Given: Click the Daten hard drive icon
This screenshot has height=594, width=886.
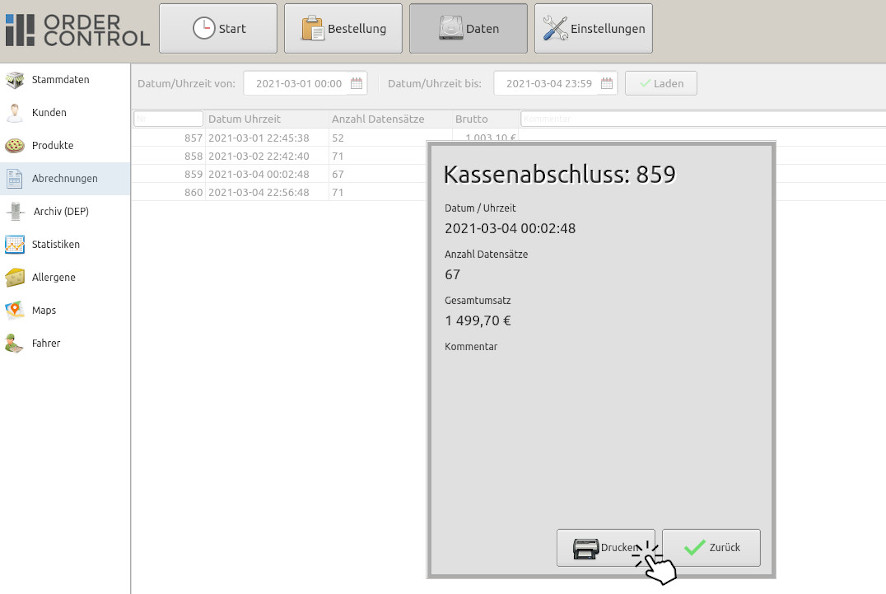Looking at the screenshot, I should click(x=451, y=28).
